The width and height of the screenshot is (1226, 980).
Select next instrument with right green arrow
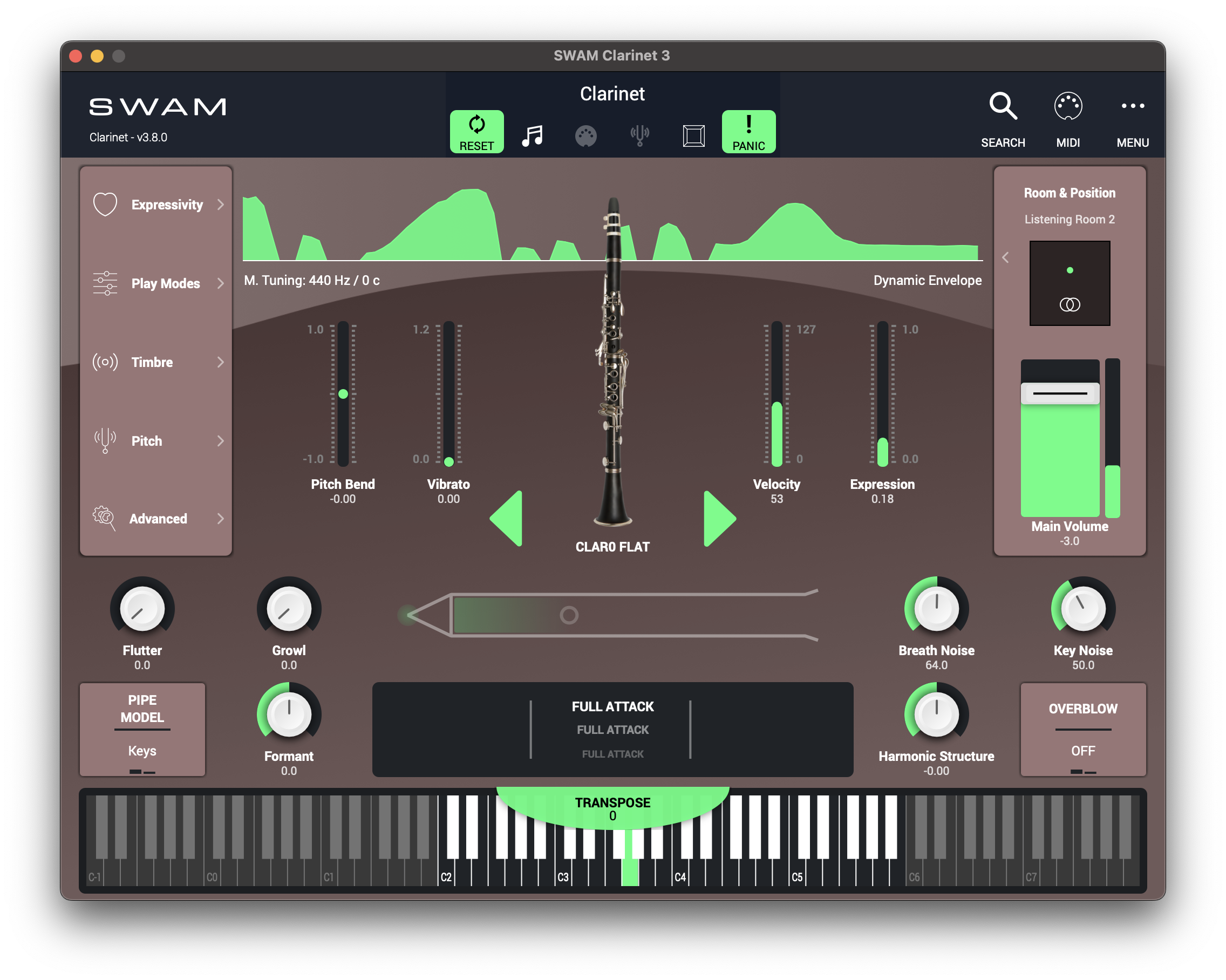click(x=719, y=518)
